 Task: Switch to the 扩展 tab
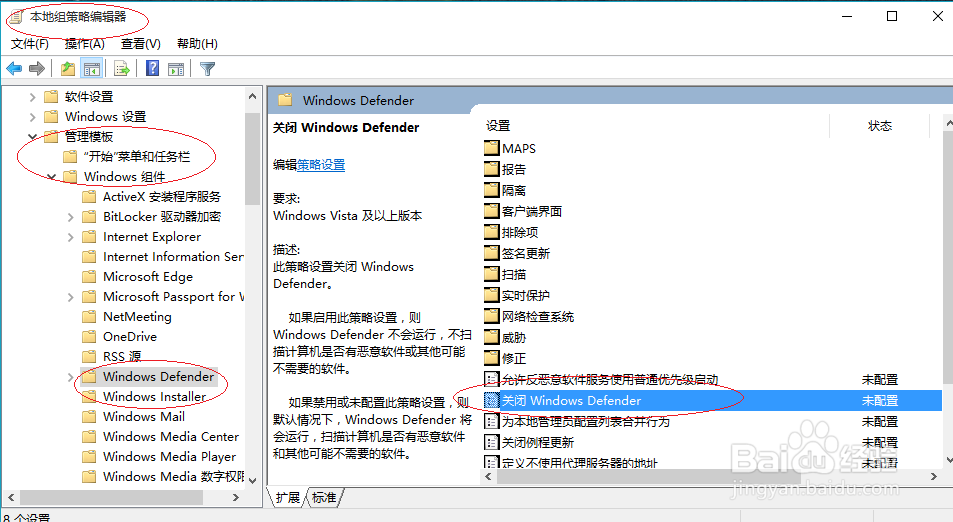click(x=287, y=498)
